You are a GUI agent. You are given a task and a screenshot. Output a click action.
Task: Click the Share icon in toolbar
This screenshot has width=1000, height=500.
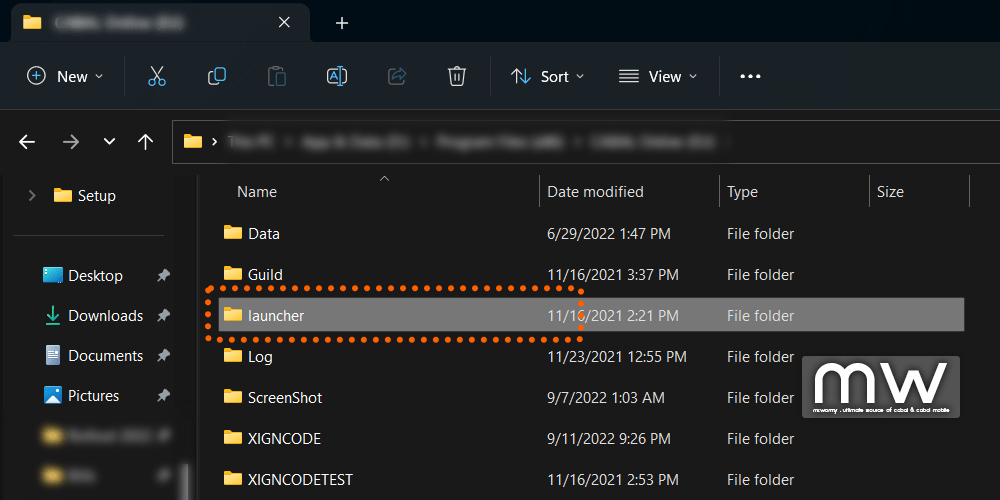point(397,76)
